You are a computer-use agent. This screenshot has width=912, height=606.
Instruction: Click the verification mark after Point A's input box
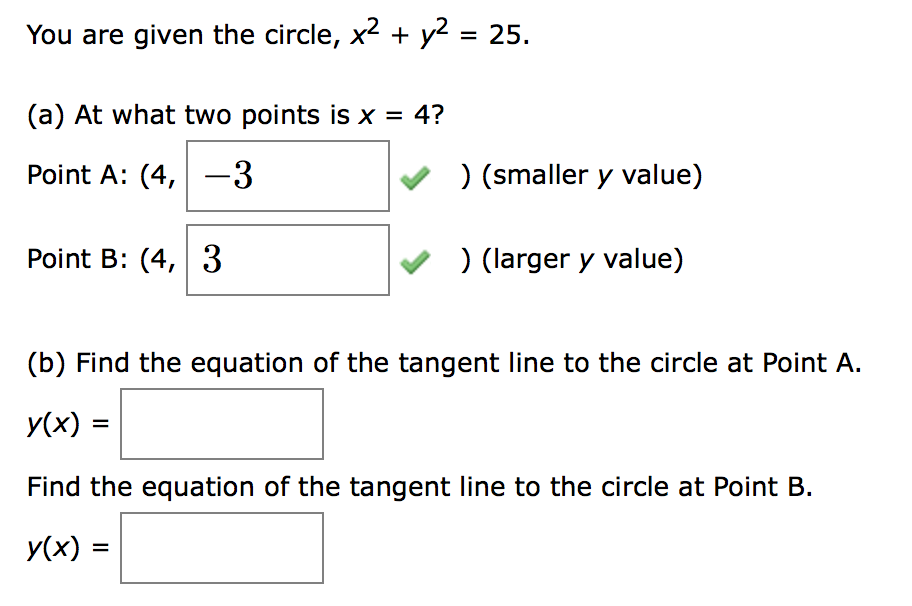pos(416,176)
